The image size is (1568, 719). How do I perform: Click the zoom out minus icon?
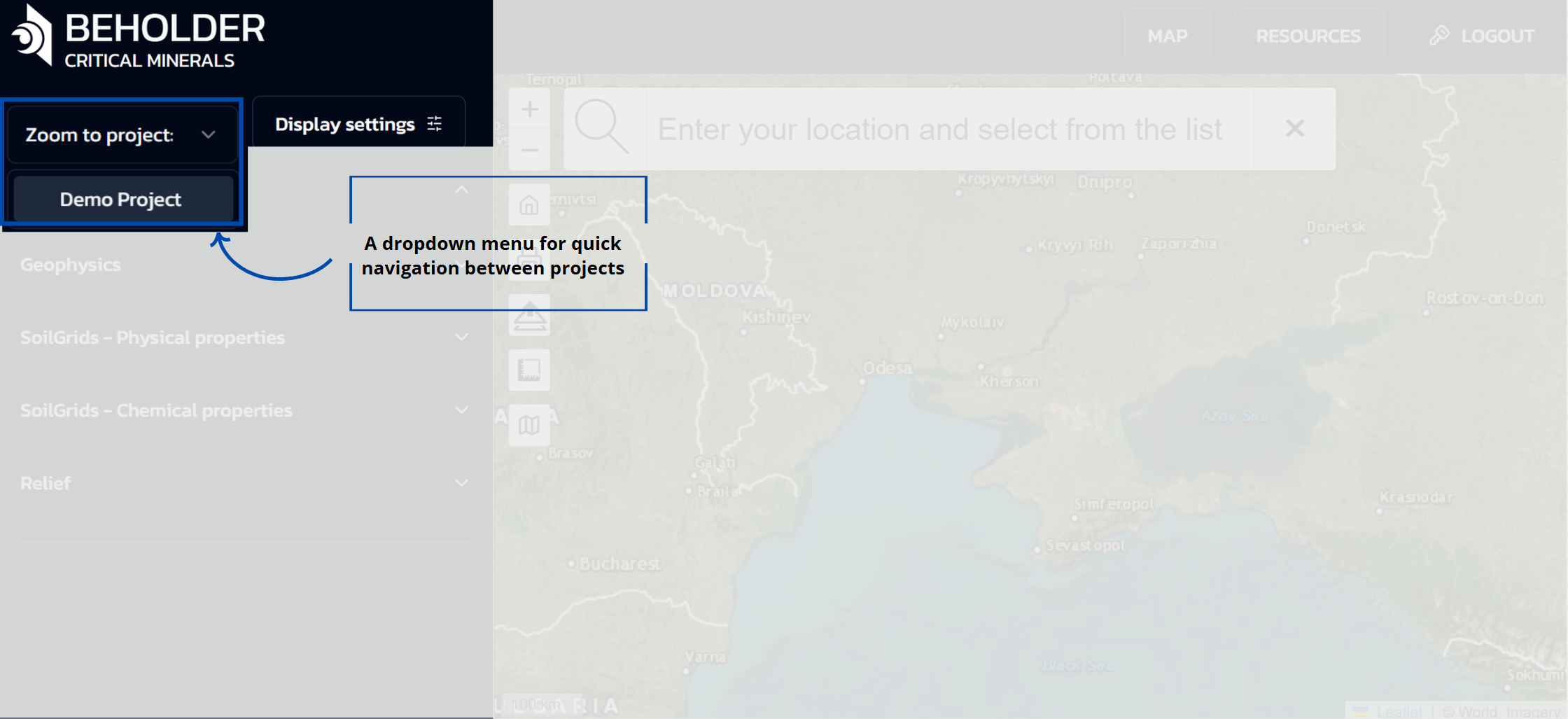tap(530, 149)
